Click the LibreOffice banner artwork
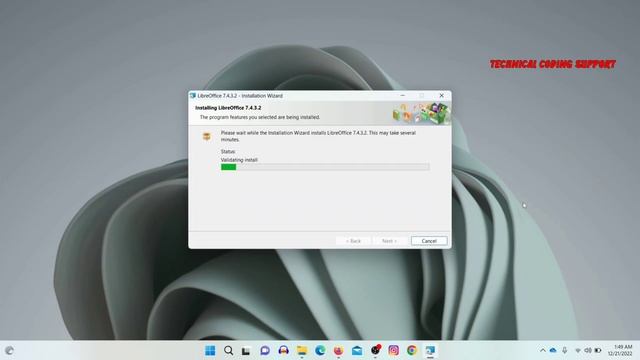 [x=421, y=113]
